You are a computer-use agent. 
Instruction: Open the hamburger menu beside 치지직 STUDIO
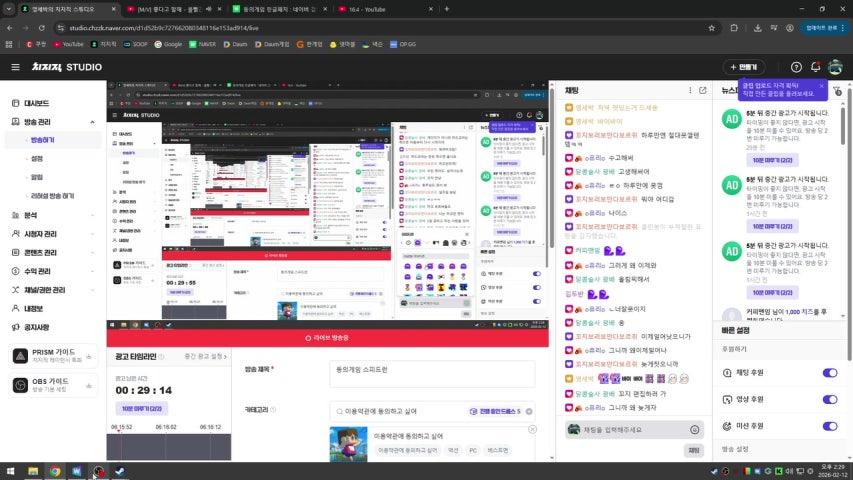point(15,67)
